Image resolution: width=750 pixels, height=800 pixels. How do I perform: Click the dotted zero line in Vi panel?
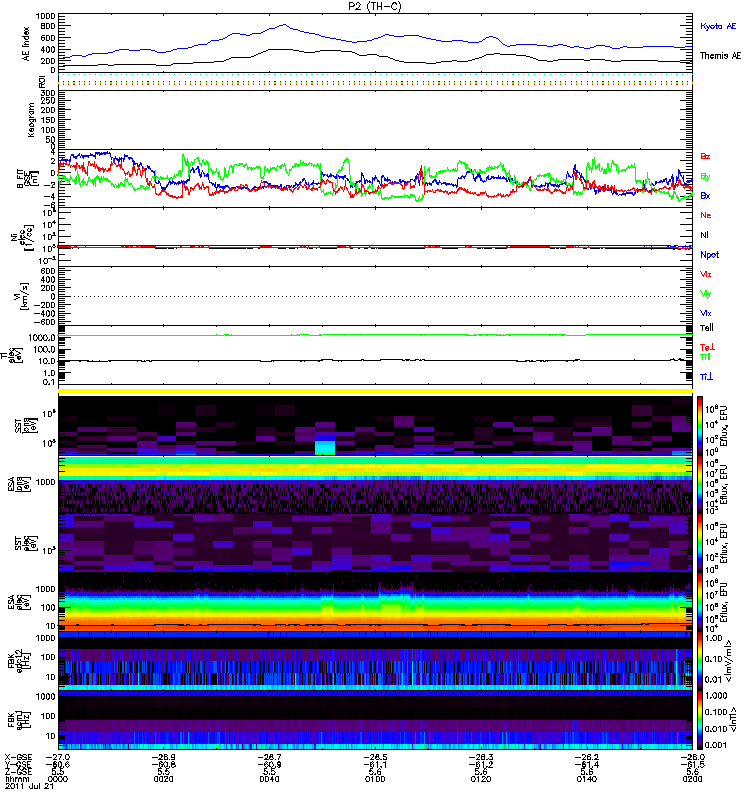(376, 296)
